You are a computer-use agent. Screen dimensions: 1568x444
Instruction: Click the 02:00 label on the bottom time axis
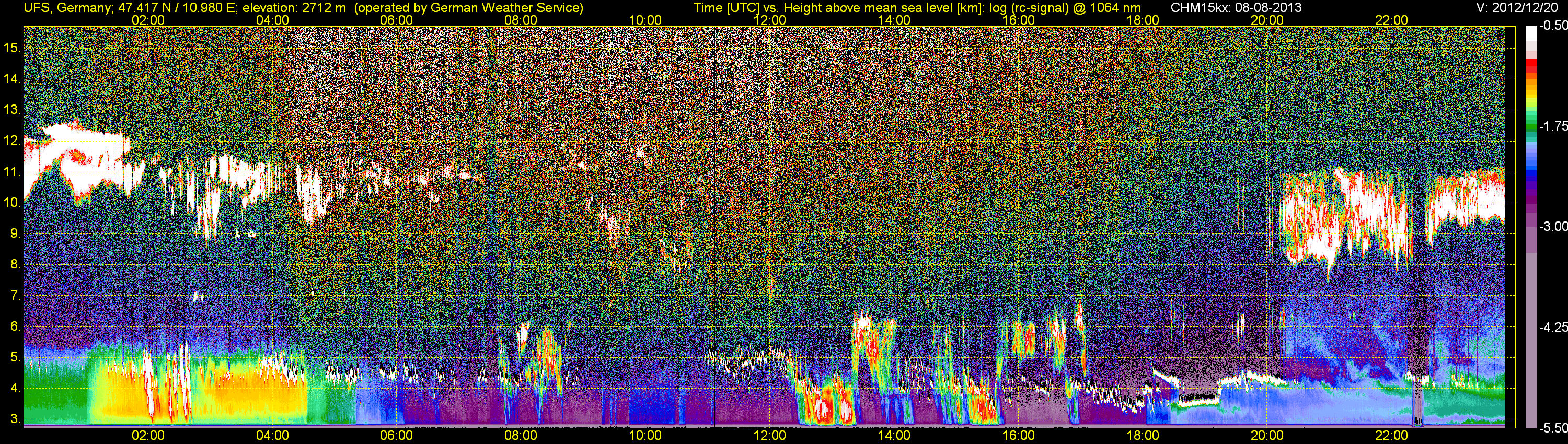pyautogui.click(x=148, y=436)
